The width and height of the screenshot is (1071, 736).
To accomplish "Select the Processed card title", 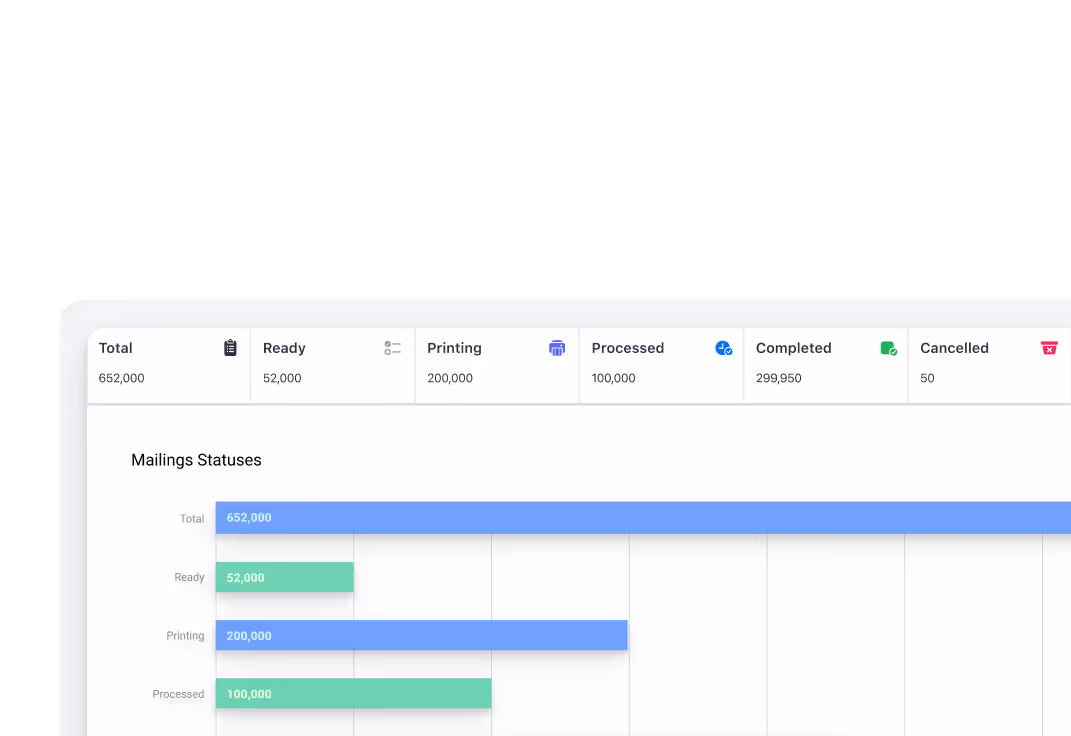I will coord(628,348).
